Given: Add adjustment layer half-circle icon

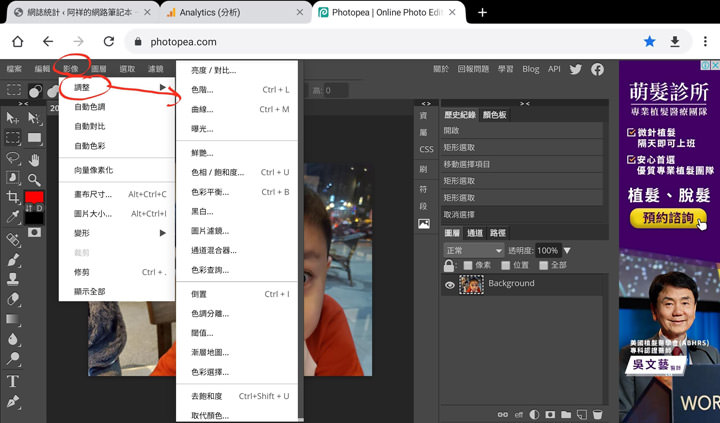Looking at the screenshot, I should tap(534, 414).
